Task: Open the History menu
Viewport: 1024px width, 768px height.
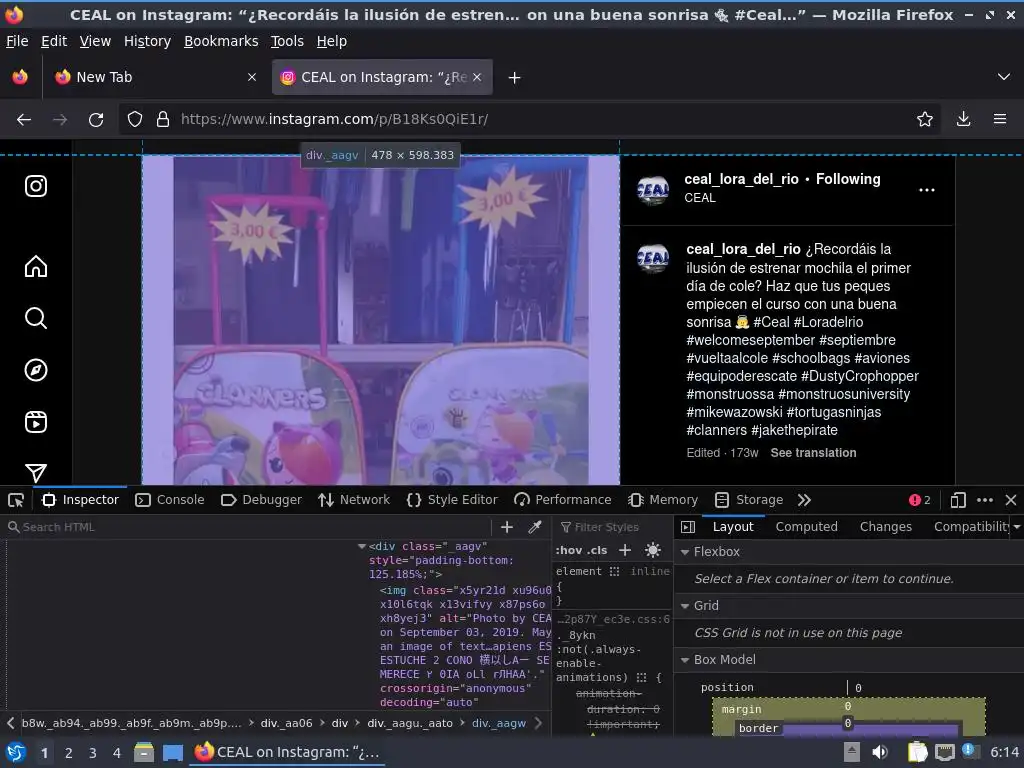Action: [148, 41]
